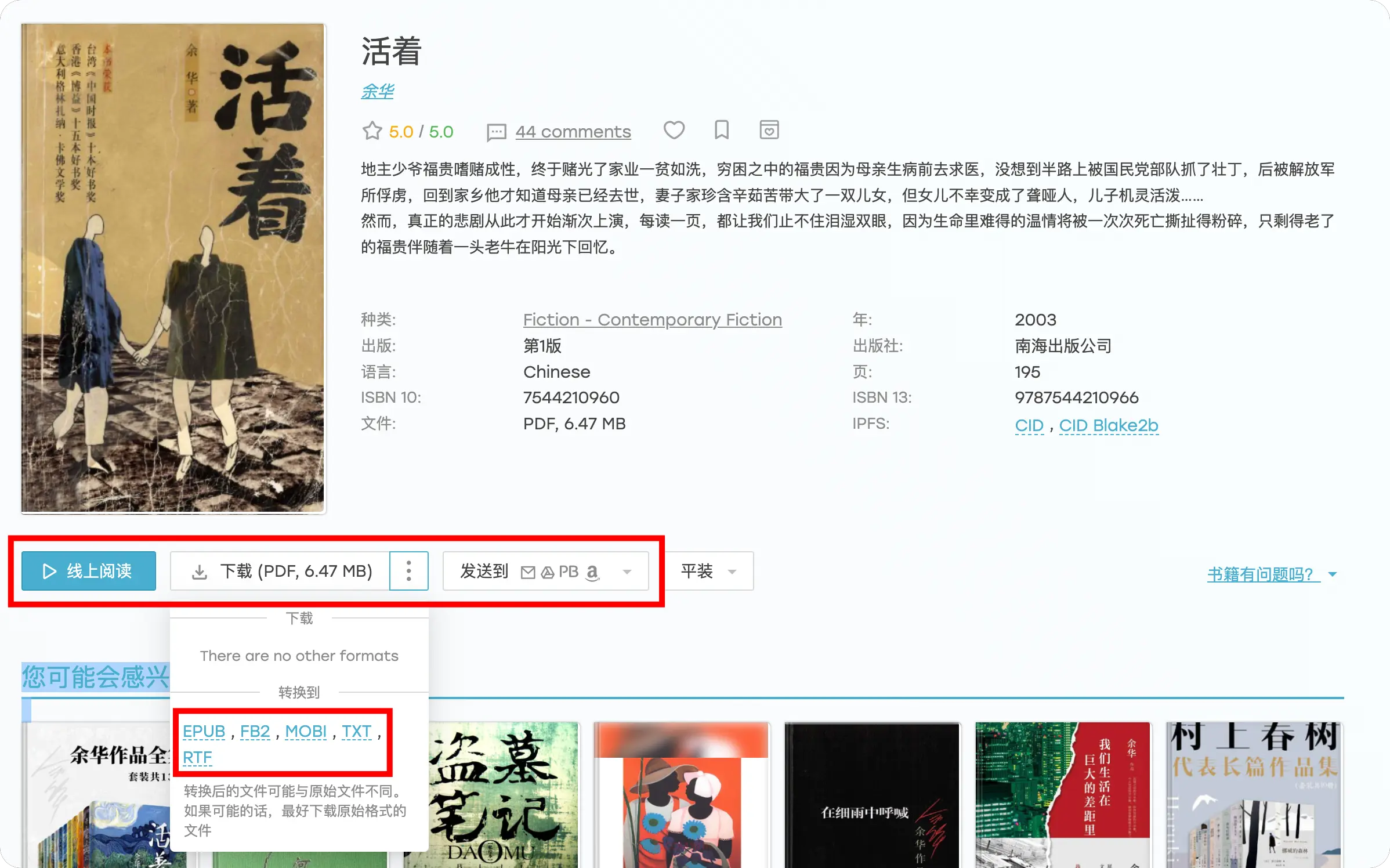Open the orange two-women illustration book cover
Image resolution: width=1390 pixels, height=868 pixels.
[682, 795]
